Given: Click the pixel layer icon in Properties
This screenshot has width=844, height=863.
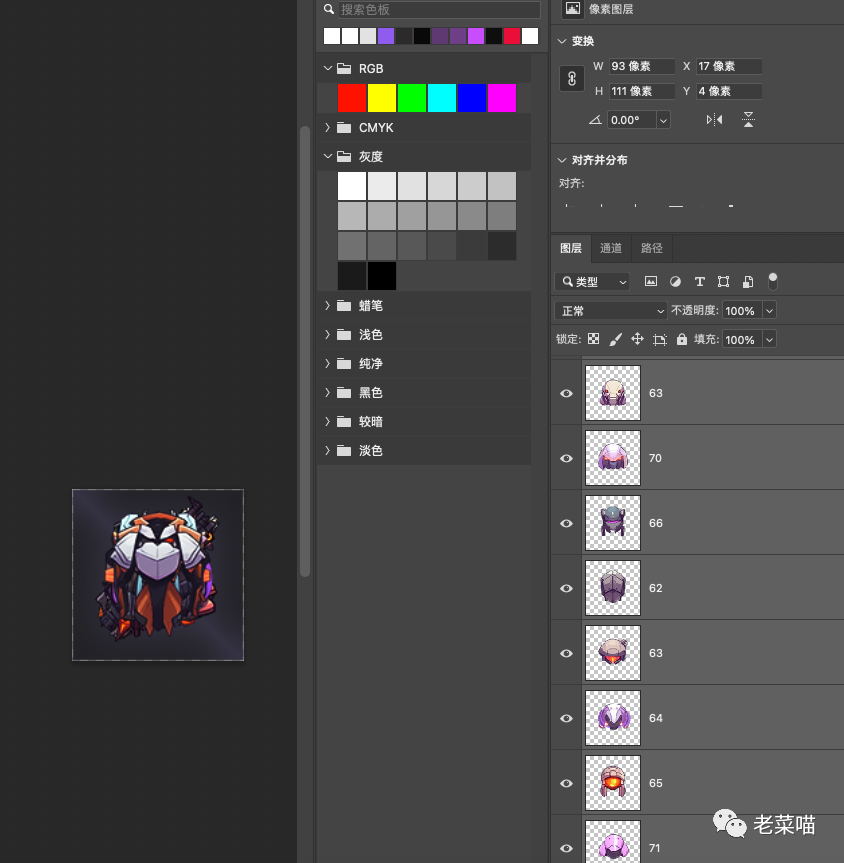Looking at the screenshot, I should click(573, 9).
